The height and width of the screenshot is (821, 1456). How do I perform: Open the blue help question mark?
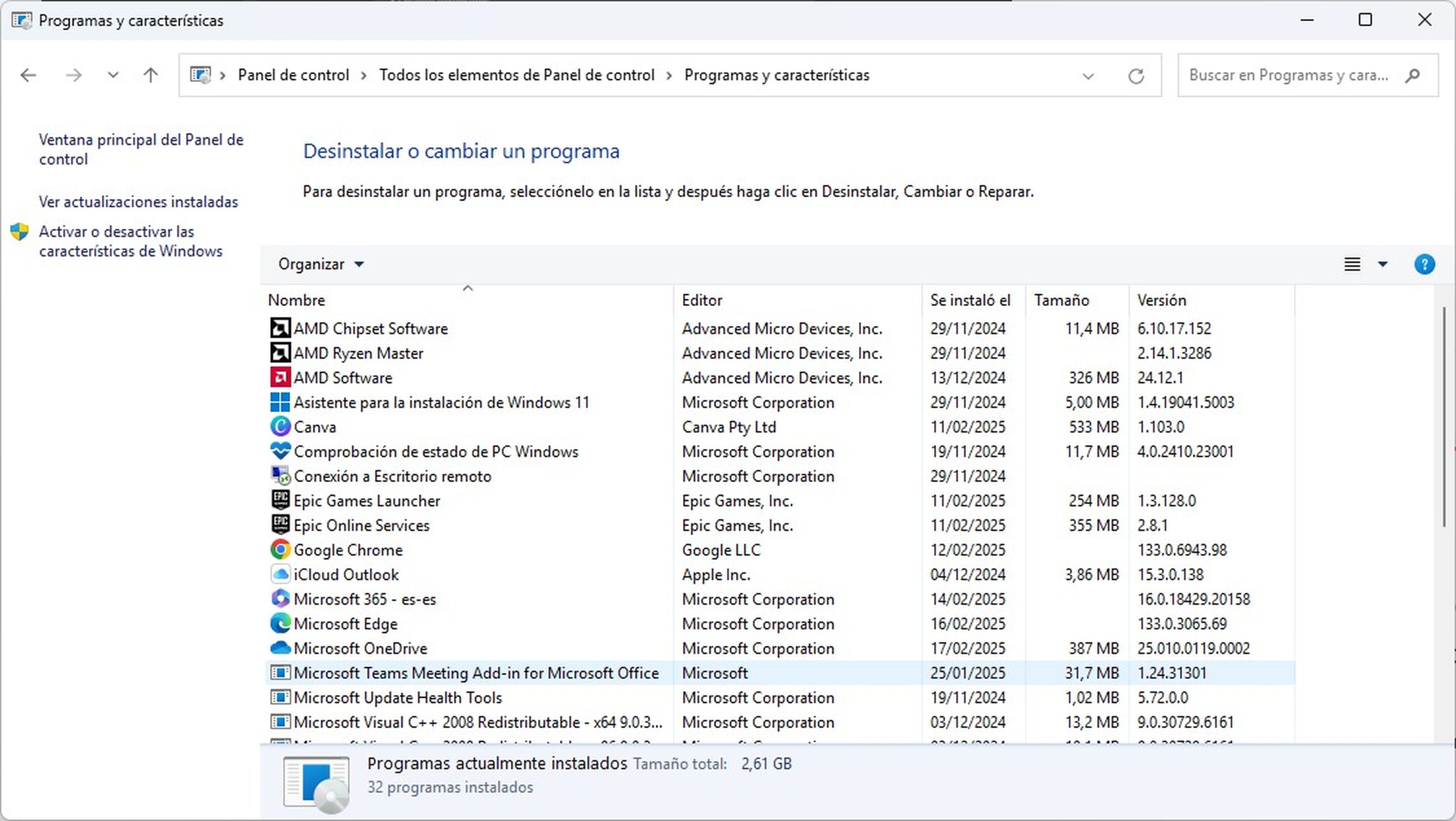1425,264
